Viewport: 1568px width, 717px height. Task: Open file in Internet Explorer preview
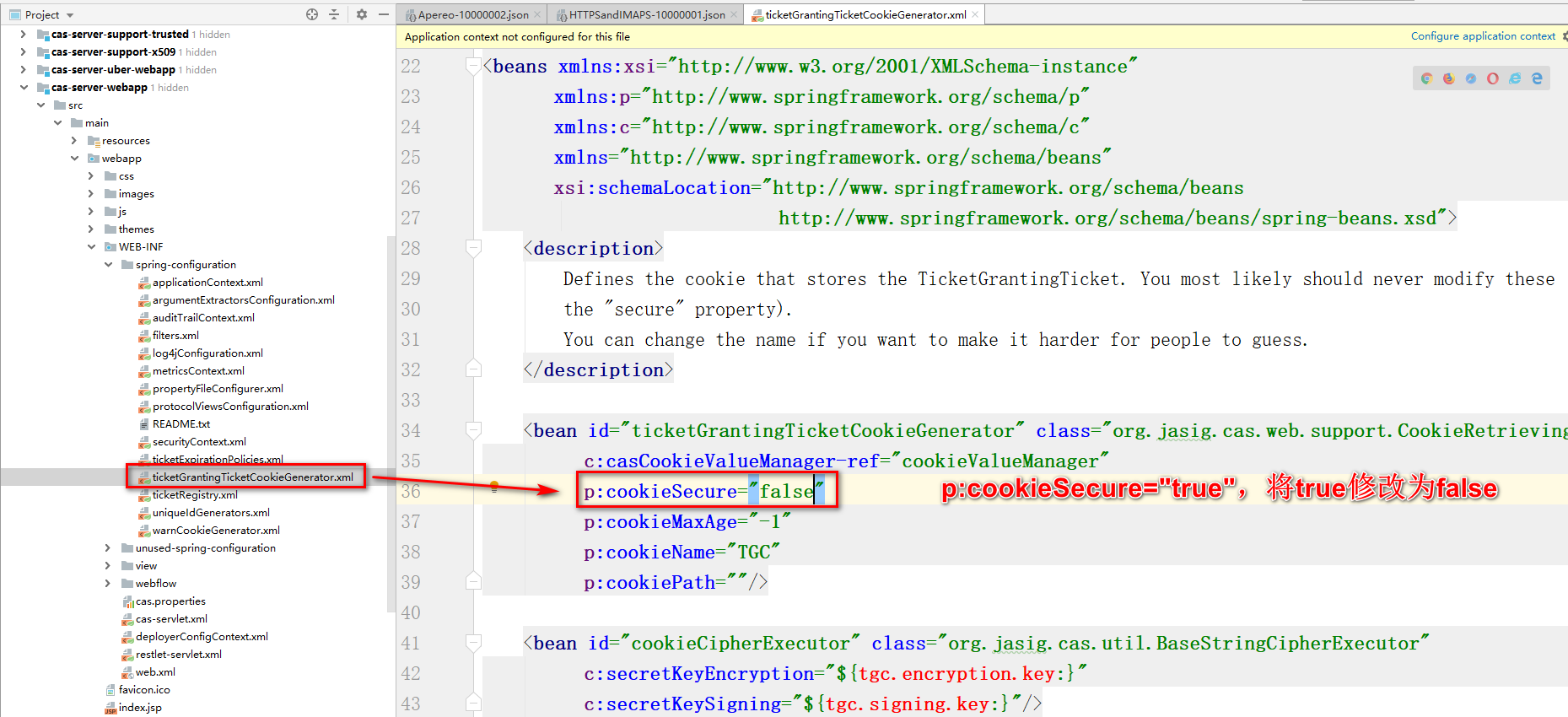pos(1515,78)
